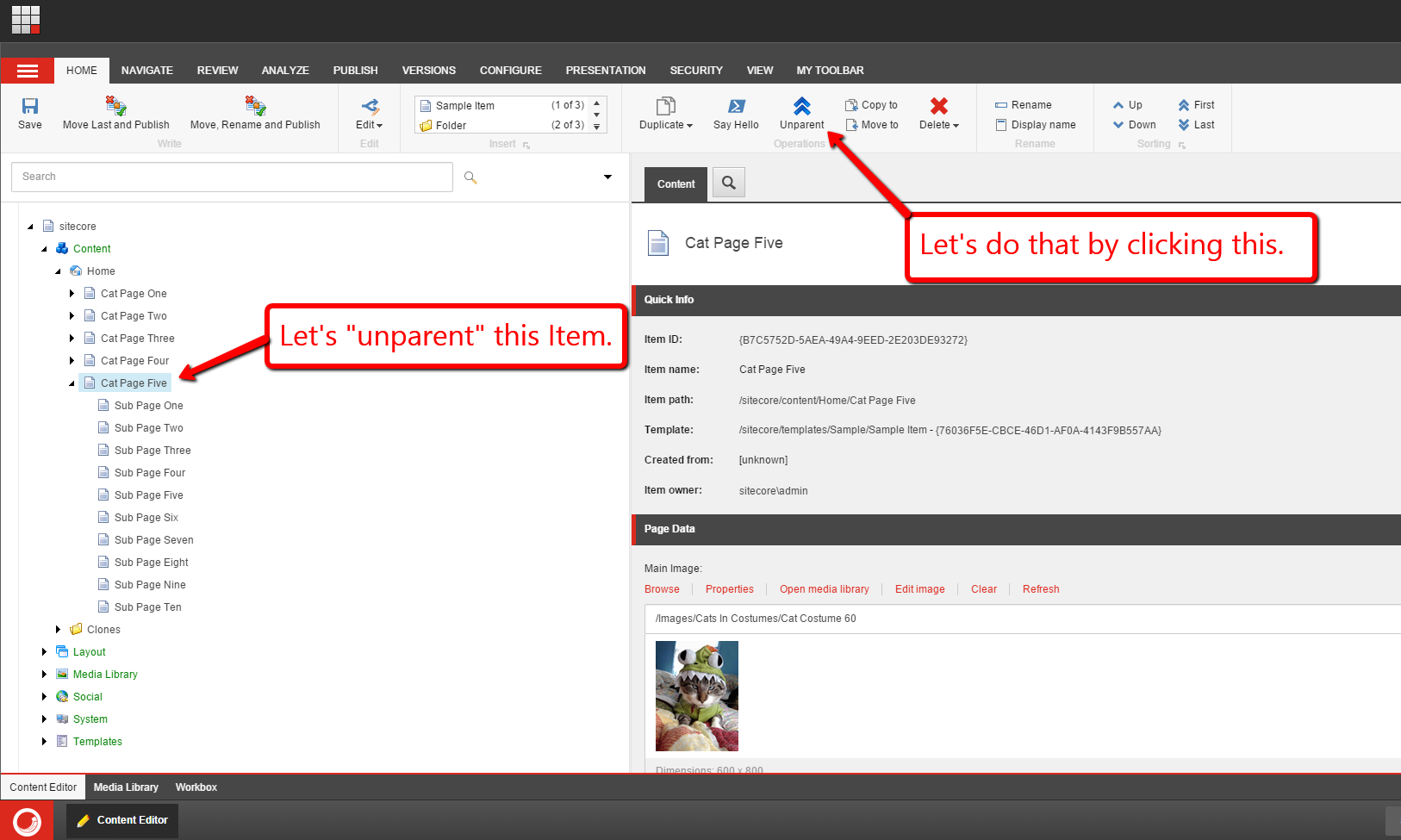Viewport: 1401px width, 840px height.
Task: Expand the Media Library tree node
Action: pos(45,675)
